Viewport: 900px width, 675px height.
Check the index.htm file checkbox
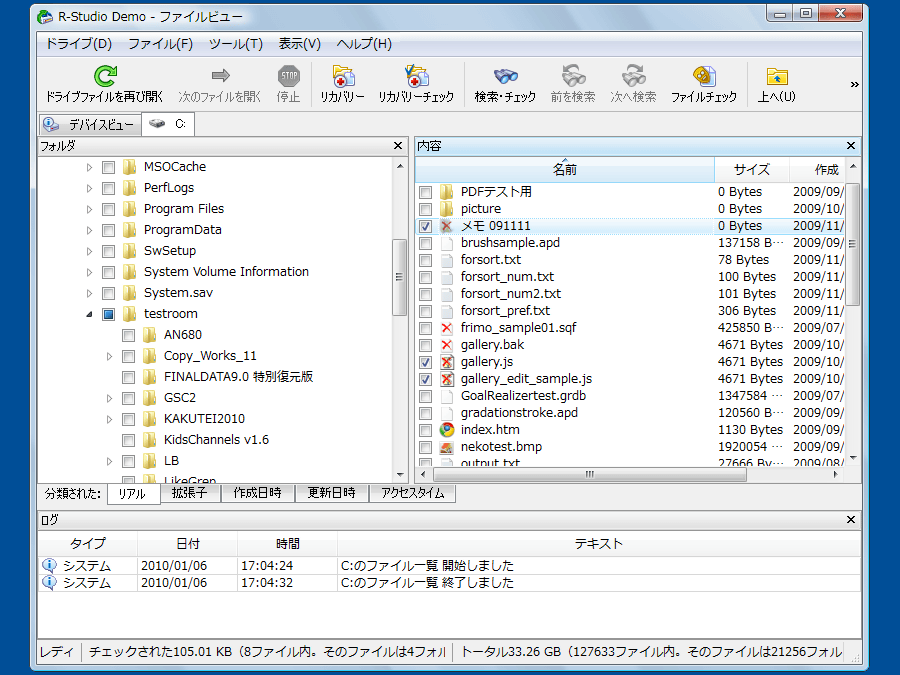pos(425,430)
